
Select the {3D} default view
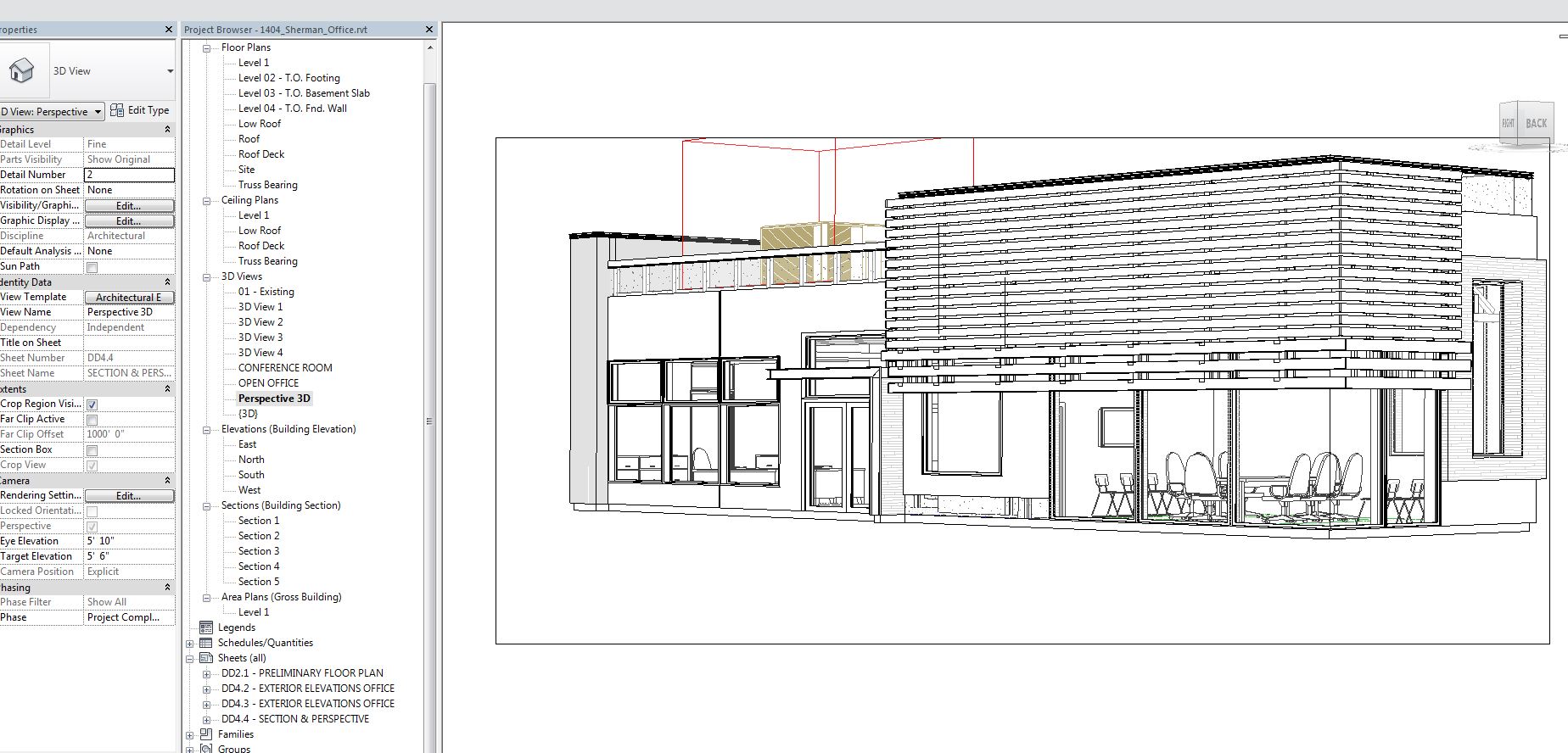[248, 414]
